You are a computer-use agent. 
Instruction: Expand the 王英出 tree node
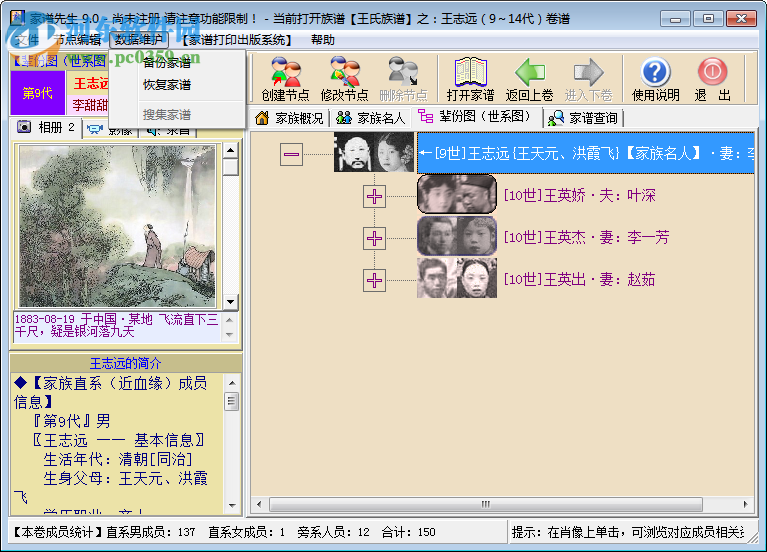374,280
